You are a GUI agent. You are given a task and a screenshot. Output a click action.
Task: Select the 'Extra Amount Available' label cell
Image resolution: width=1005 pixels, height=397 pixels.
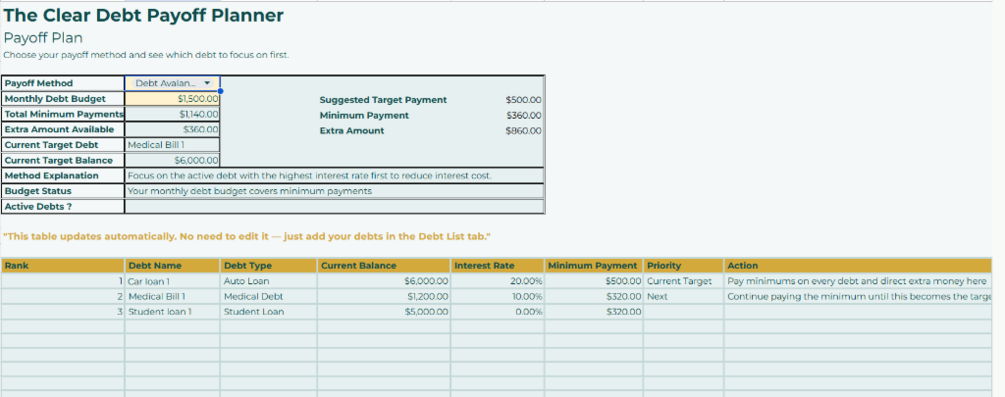pyautogui.click(x=63, y=130)
